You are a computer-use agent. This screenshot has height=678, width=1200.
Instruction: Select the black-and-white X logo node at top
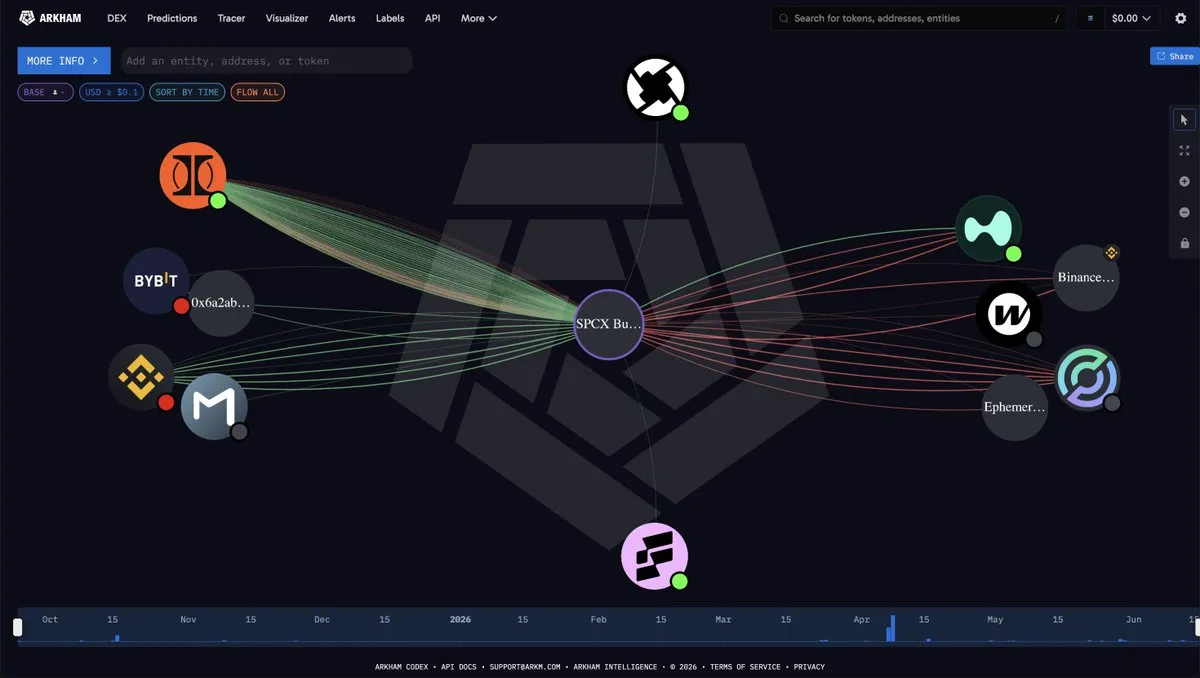tap(657, 87)
